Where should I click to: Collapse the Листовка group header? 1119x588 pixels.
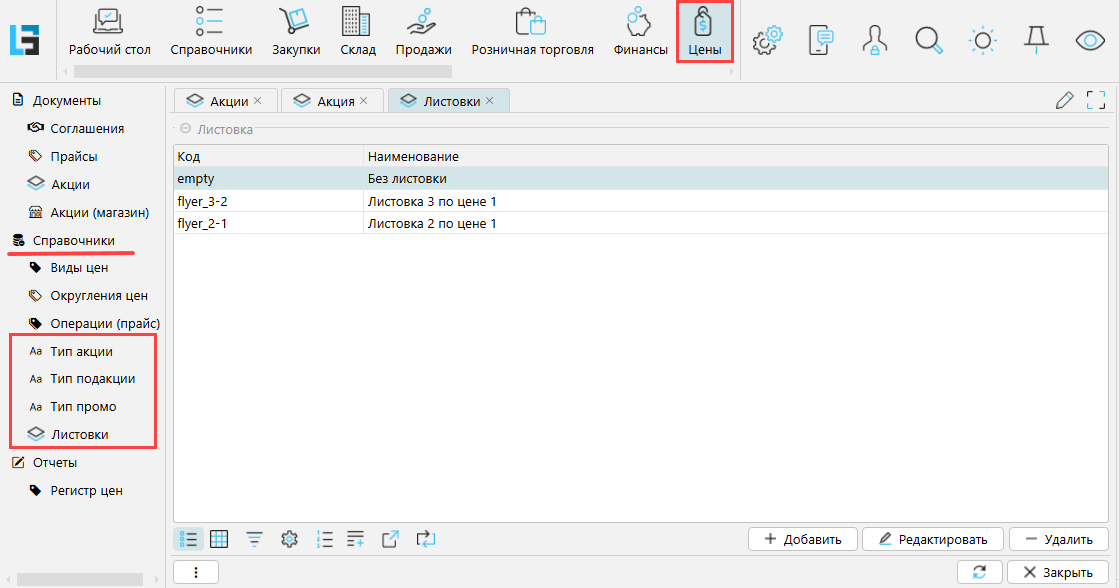(185, 129)
